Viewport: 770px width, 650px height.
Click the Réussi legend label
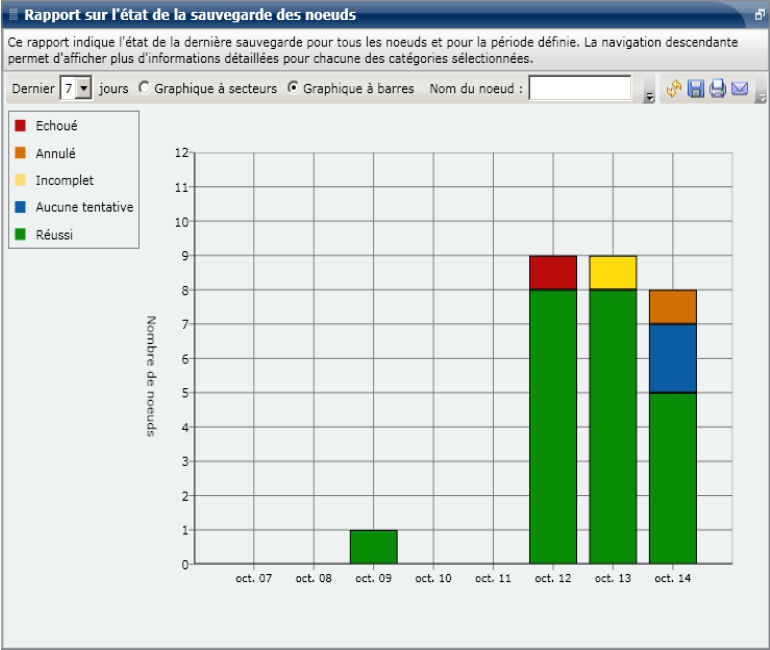tap(54, 234)
